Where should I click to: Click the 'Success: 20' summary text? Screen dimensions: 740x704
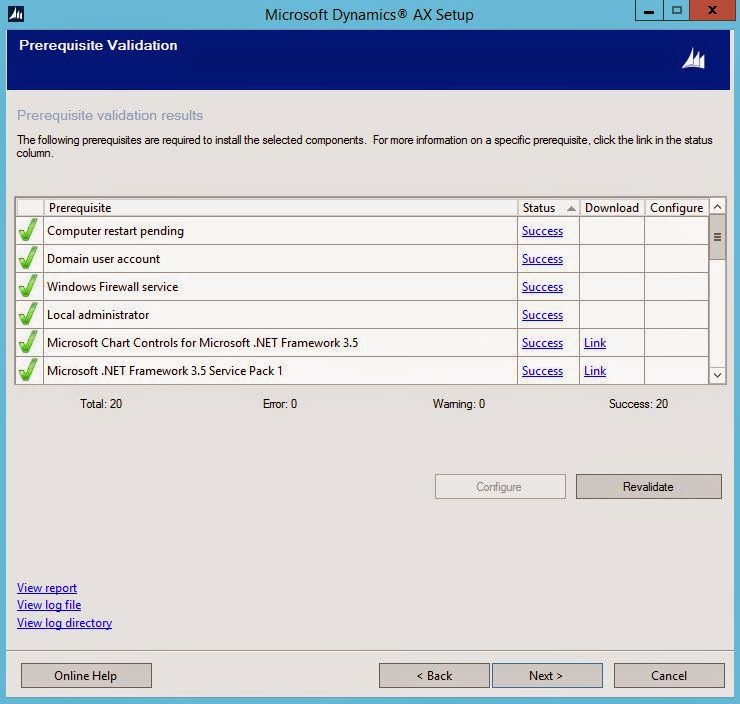click(x=638, y=403)
